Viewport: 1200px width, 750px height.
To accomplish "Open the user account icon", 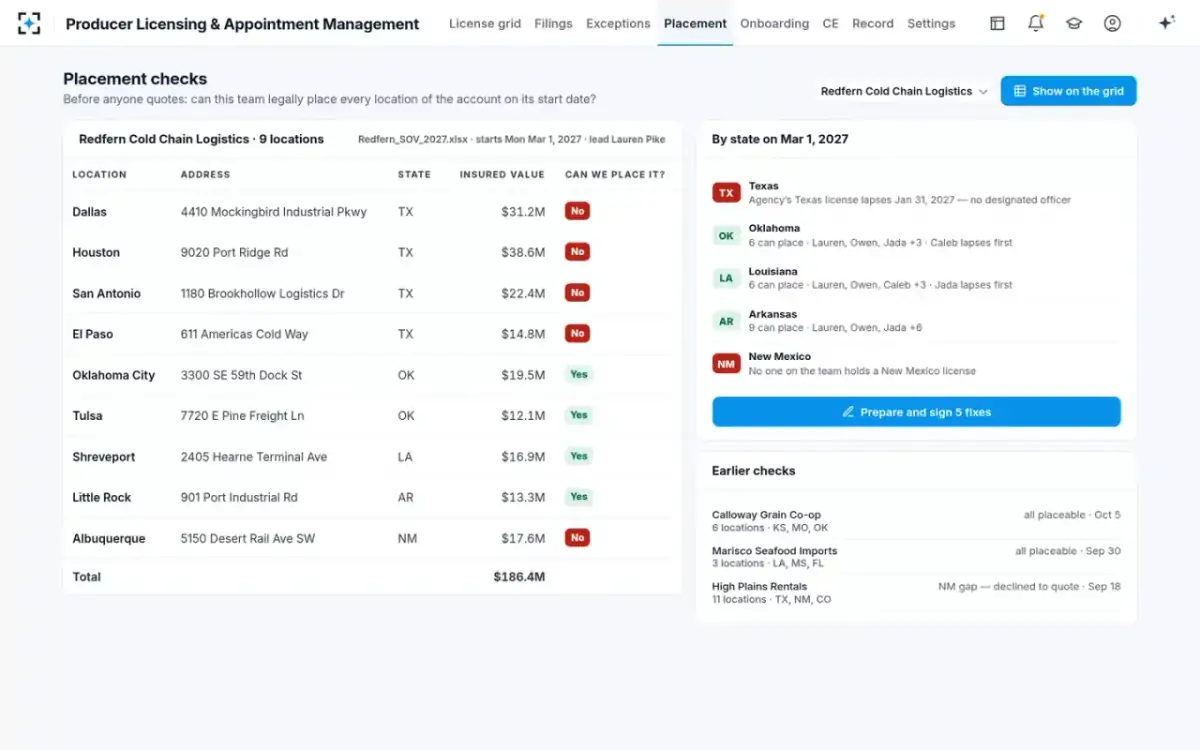I will coord(1112,23).
